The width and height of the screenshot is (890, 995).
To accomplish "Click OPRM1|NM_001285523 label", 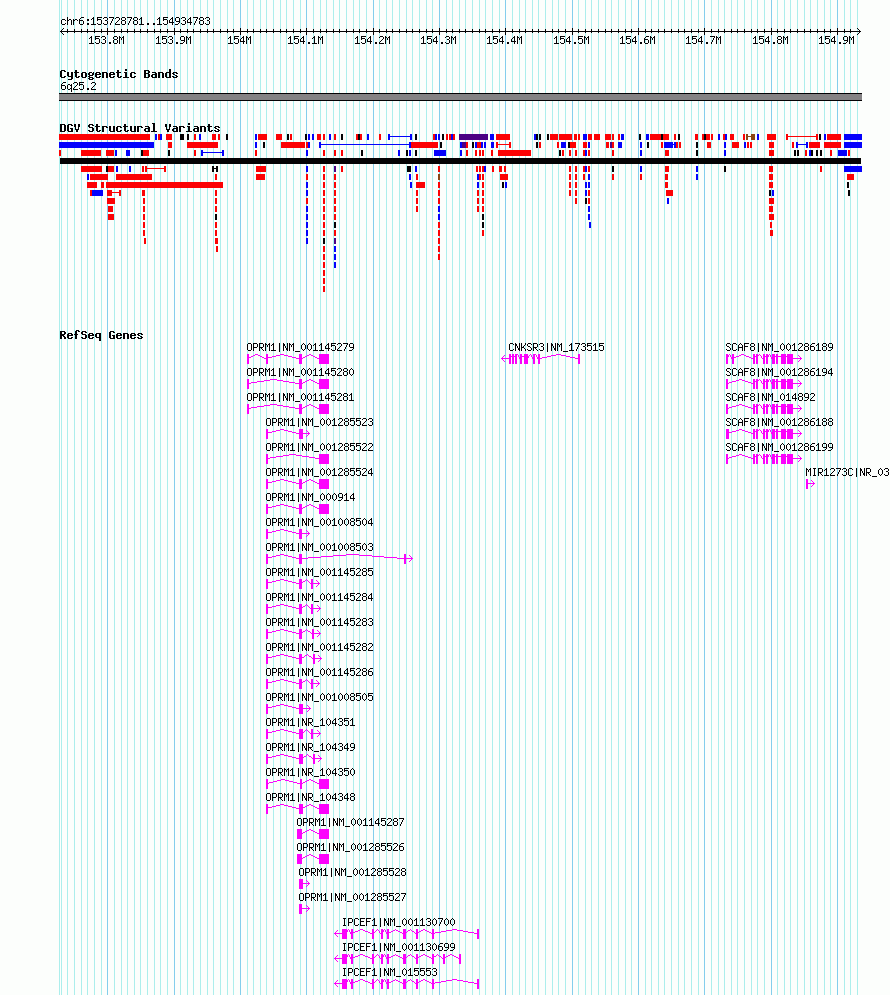I will click(319, 422).
